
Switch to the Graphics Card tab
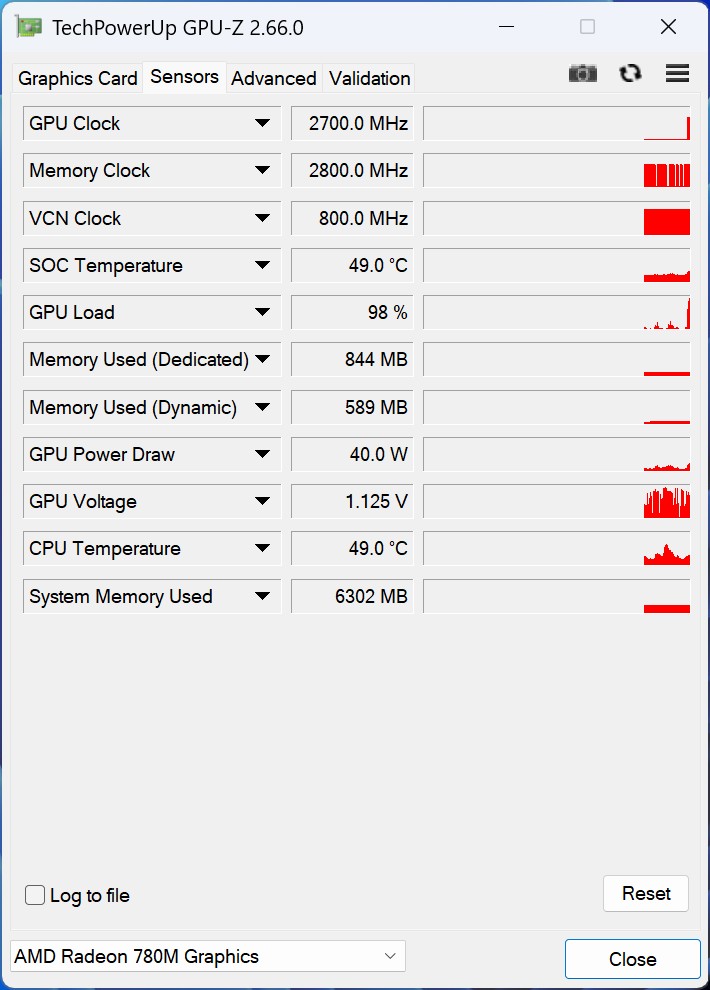78,78
